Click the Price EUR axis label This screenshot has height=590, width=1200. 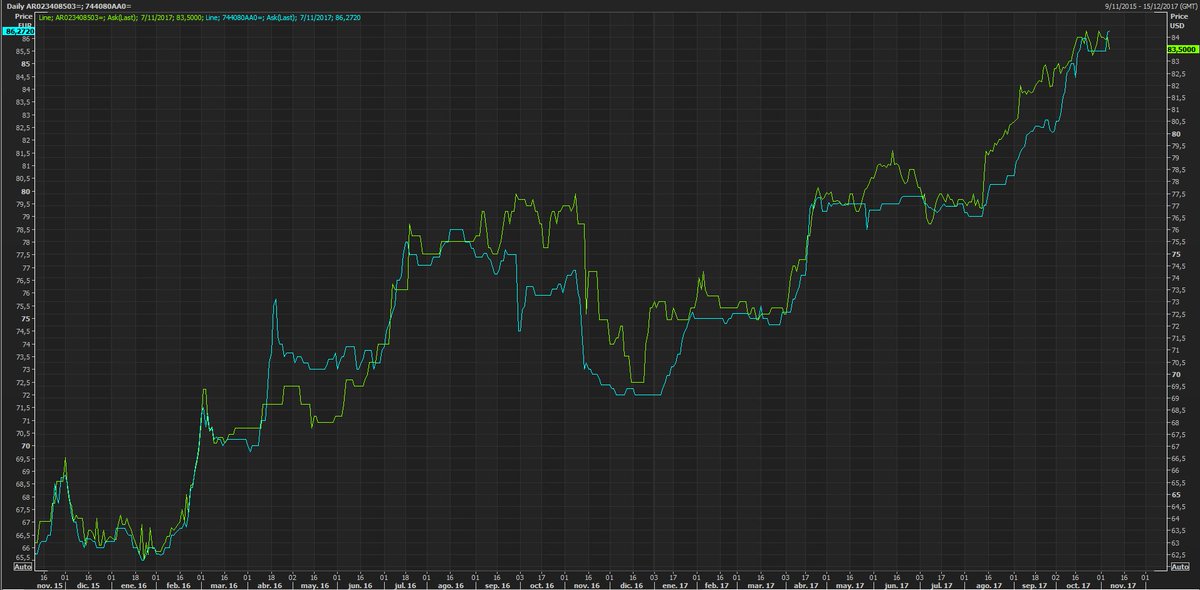(25, 21)
